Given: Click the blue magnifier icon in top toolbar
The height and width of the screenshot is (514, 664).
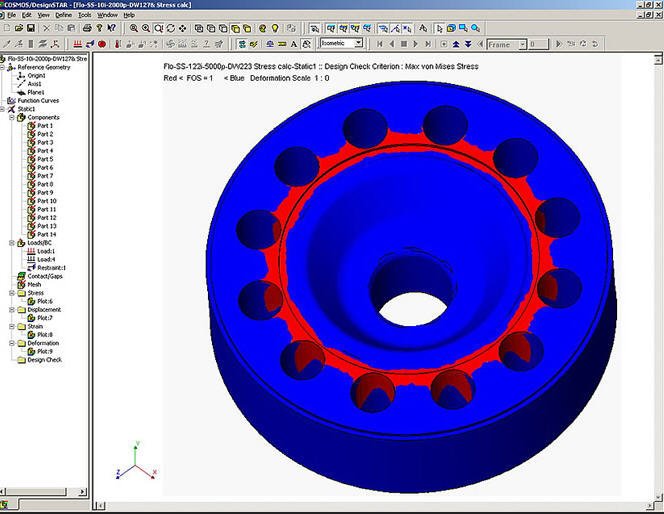Looking at the screenshot, I should coord(476,28).
